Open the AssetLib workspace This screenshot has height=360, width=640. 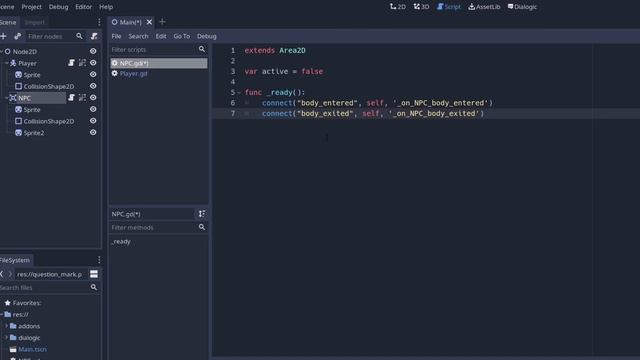tap(484, 7)
